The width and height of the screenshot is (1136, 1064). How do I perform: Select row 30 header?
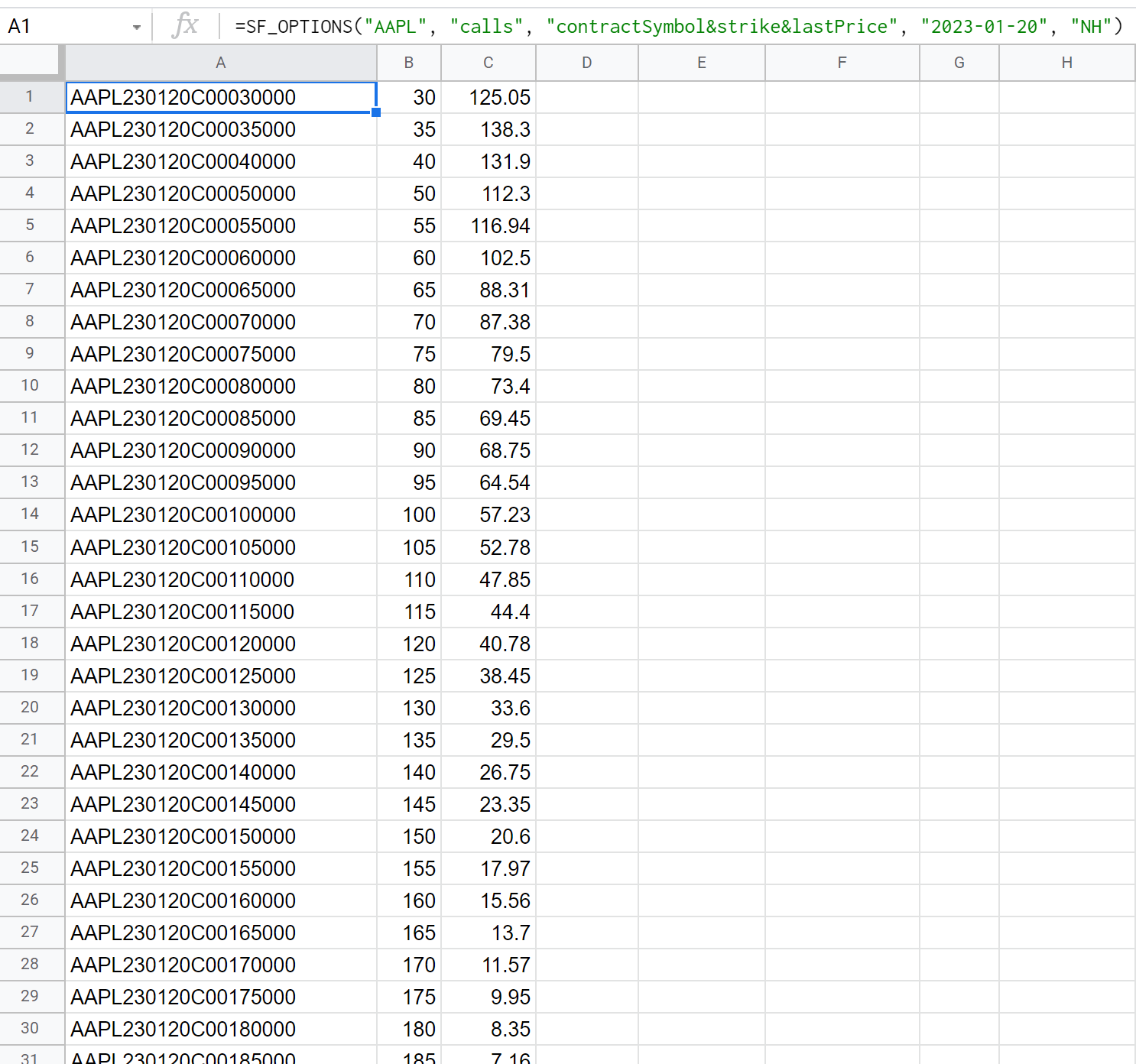31,1029
